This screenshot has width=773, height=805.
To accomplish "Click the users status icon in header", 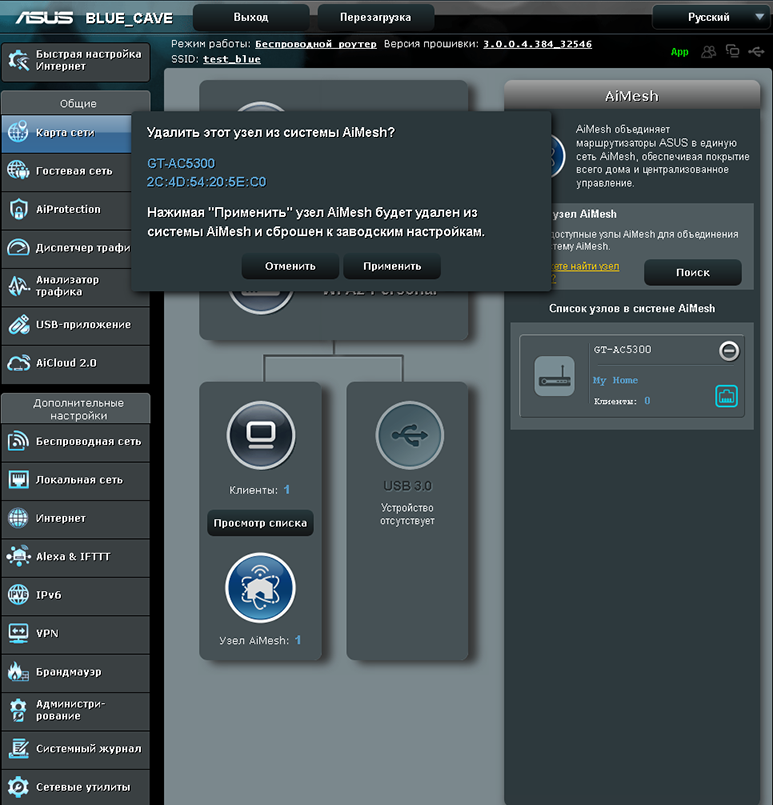I will click(x=708, y=51).
